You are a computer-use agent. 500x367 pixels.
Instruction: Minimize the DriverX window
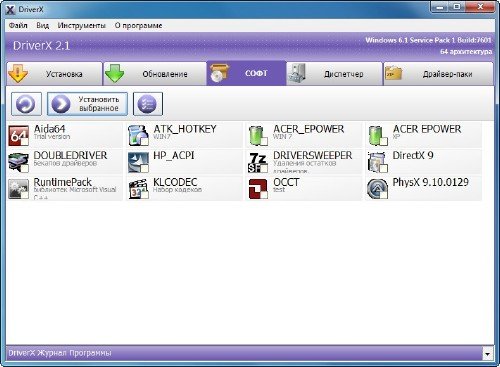tap(439, 7)
